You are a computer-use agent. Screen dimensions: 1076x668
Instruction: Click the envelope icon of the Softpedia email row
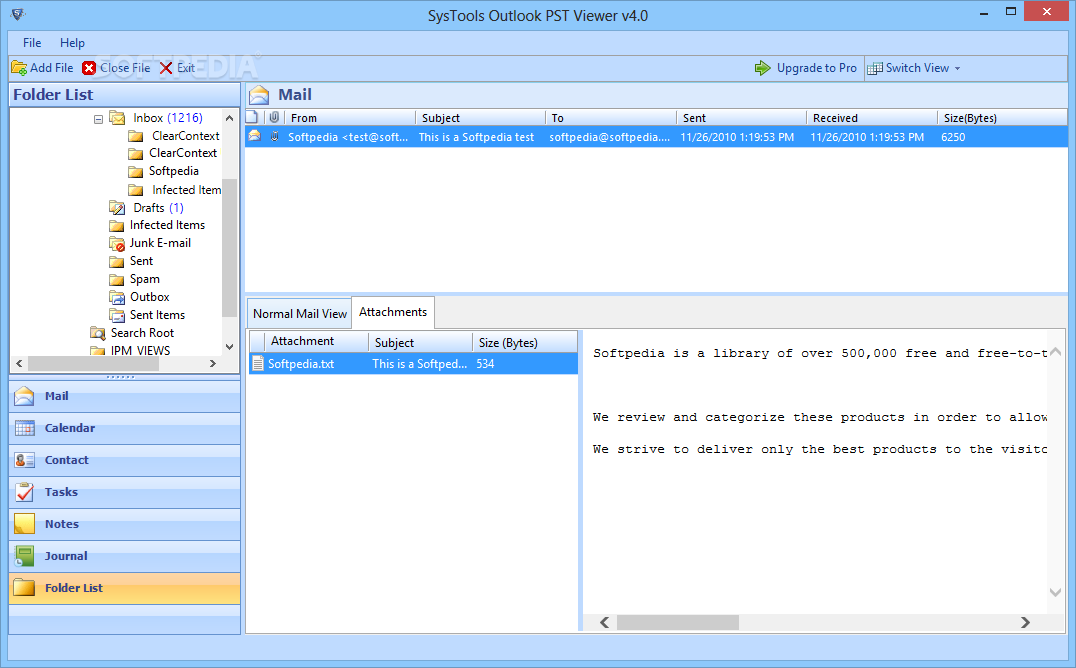pos(255,136)
